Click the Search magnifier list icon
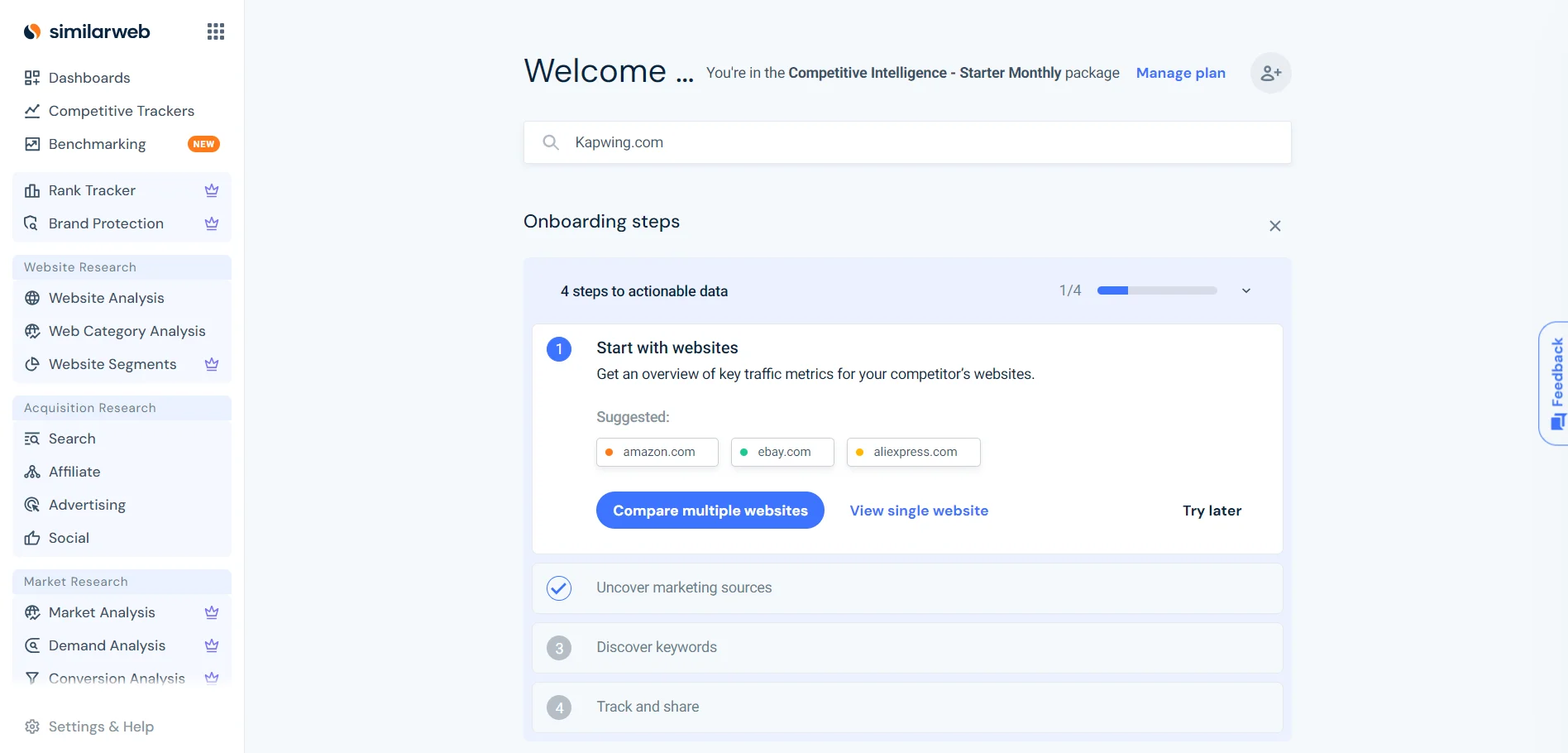This screenshot has width=1568, height=753. click(32, 439)
